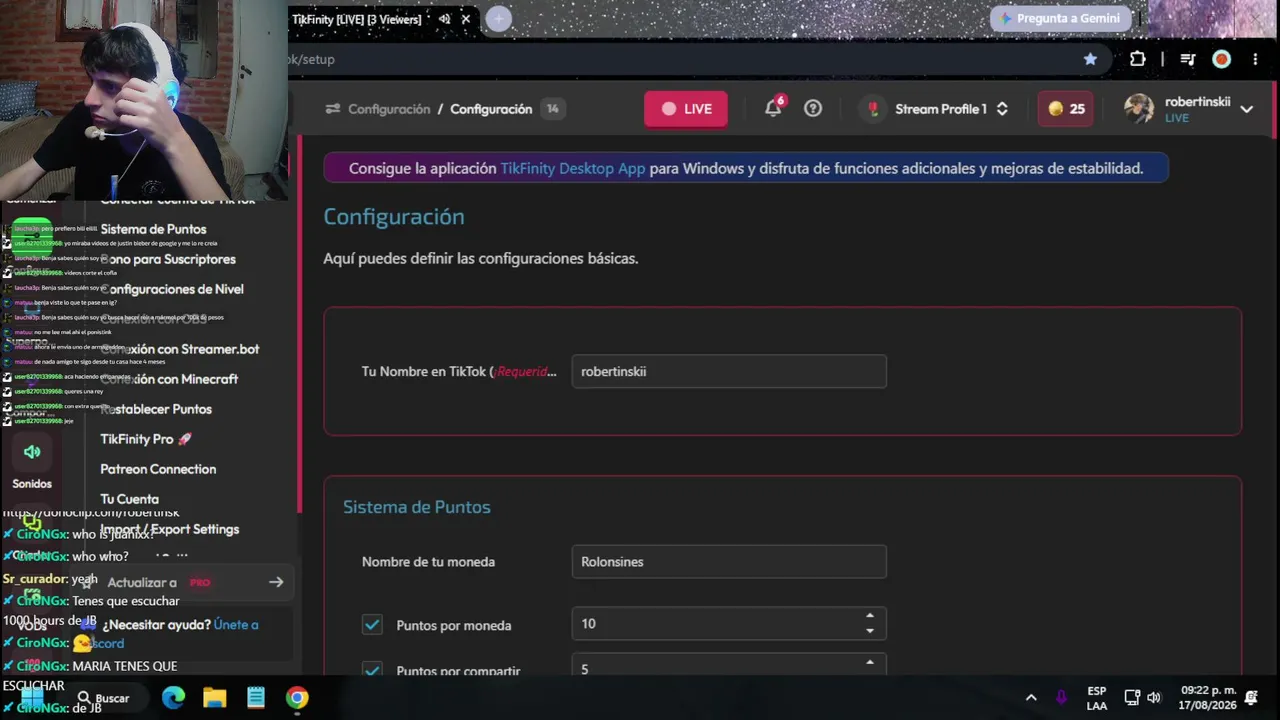Decrease the Puntos por moneda value
The image size is (1280, 720).
[x=870, y=631]
